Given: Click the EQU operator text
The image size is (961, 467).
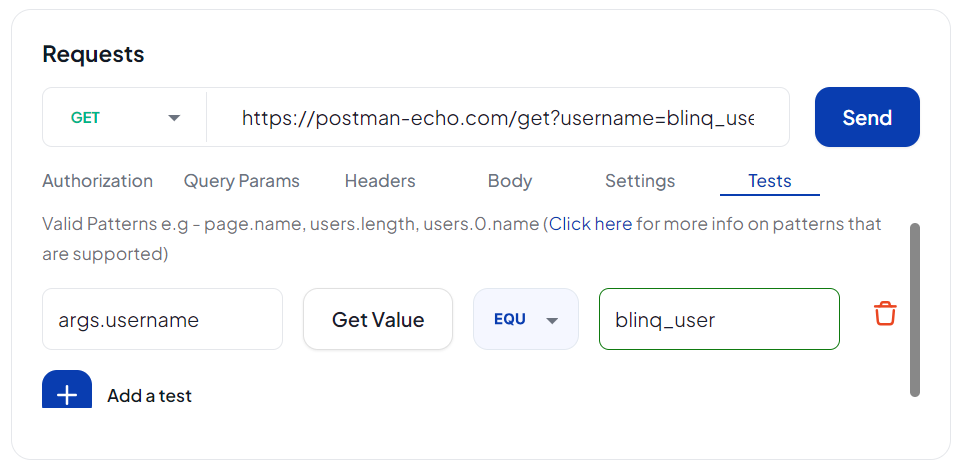Looking at the screenshot, I should point(510,320).
